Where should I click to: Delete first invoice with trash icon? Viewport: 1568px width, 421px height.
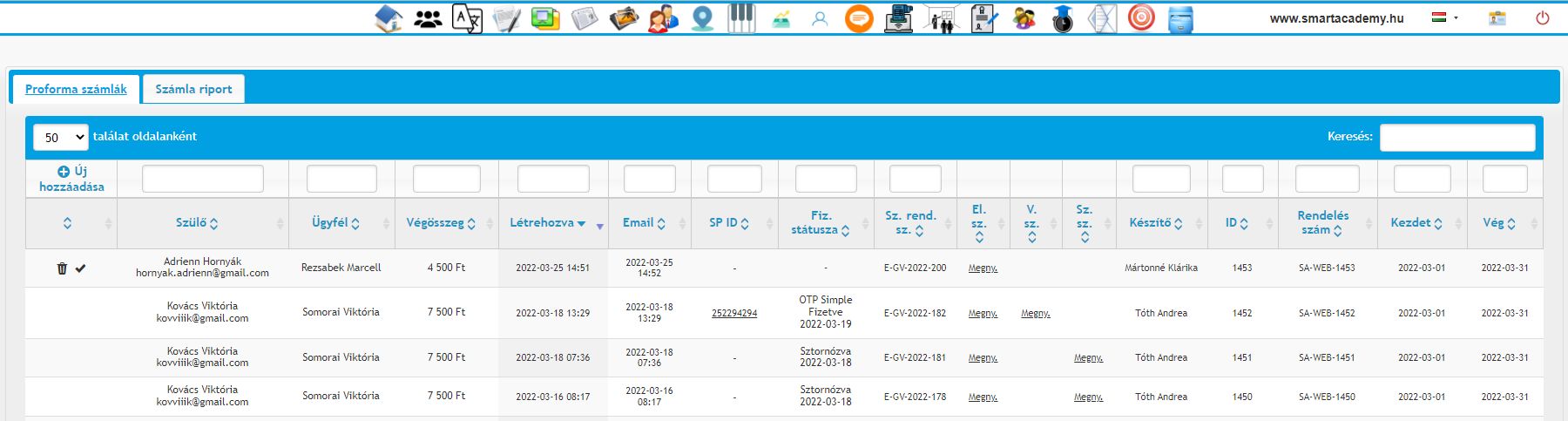click(x=62, y=268)
